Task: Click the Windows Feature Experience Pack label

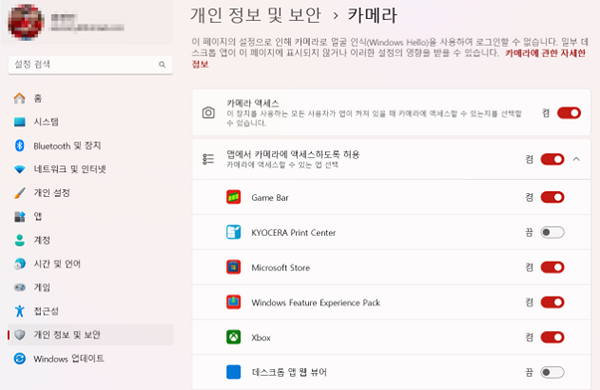Action: coord(316,303)
